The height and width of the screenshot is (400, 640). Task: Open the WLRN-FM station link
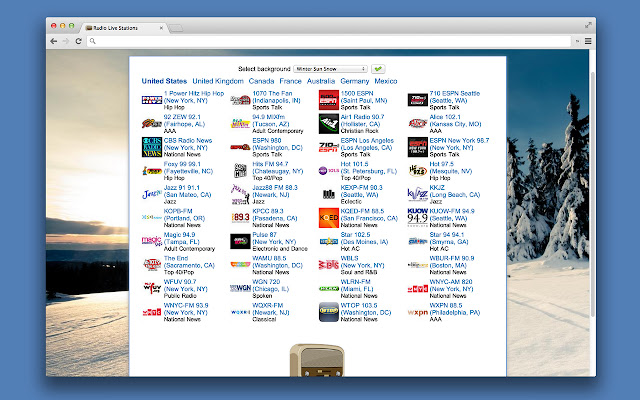click(357, 285)
